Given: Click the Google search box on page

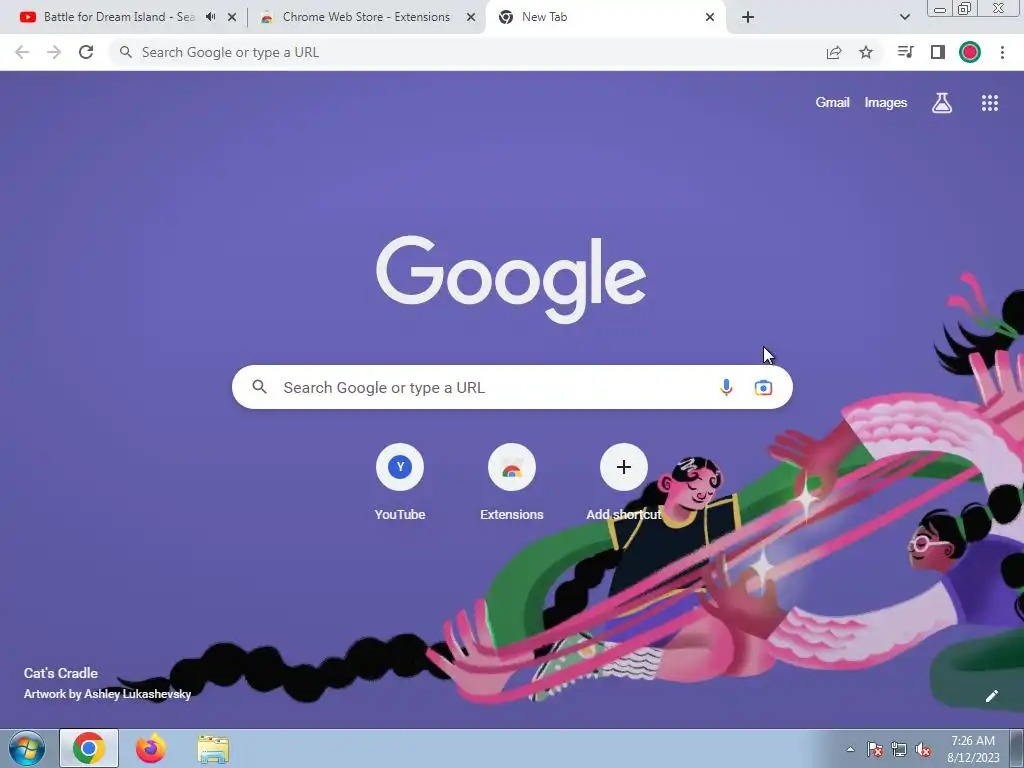Looking at the screenshot, I should (x=512, y=387).
